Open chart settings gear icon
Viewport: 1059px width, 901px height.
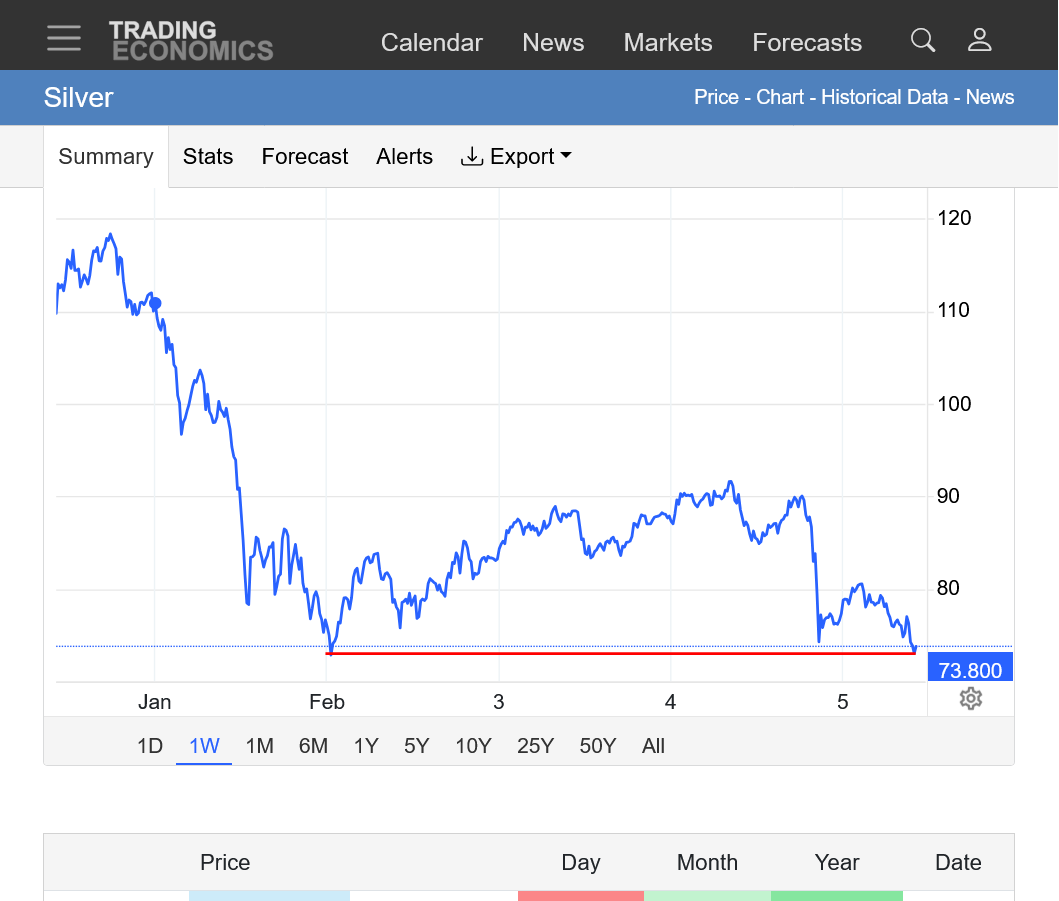(970, 698)
